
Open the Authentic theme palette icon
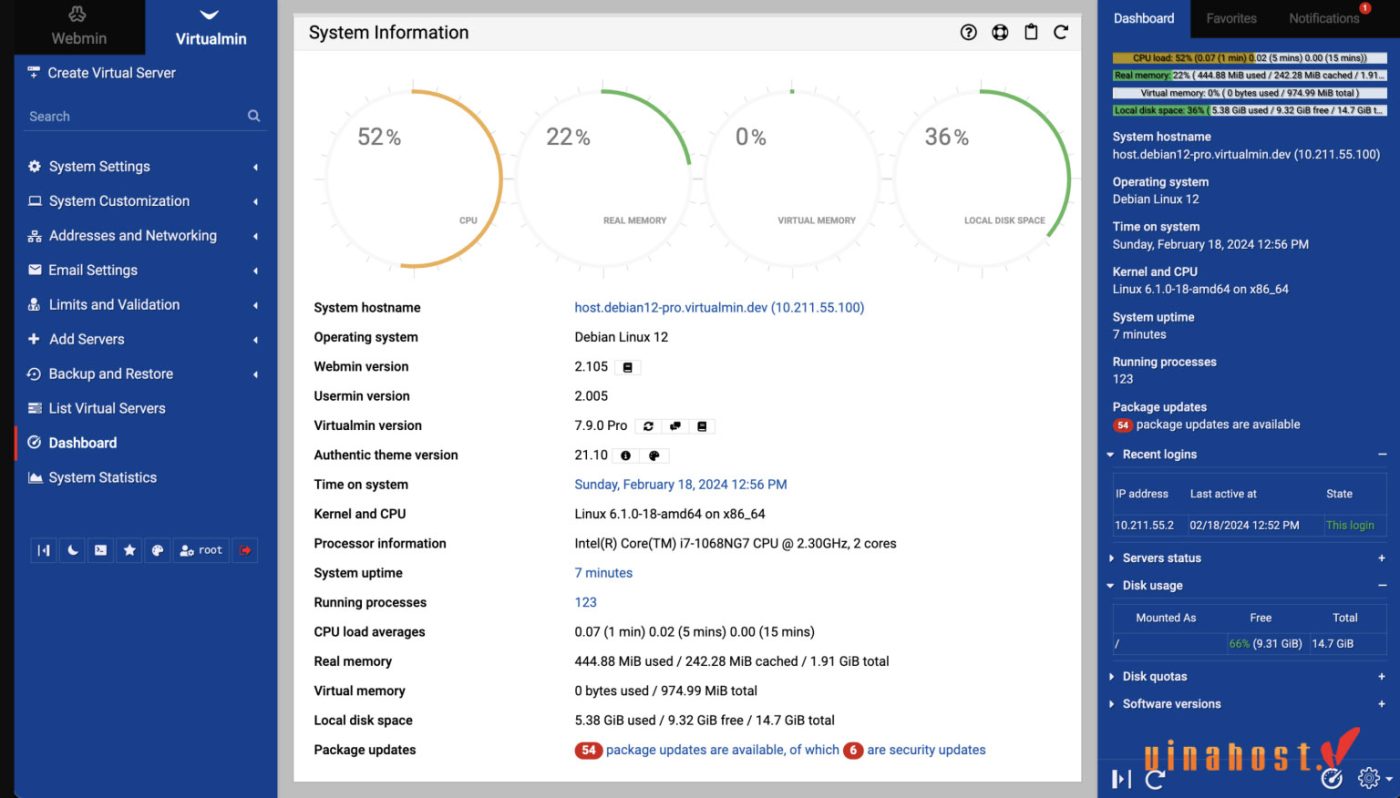pos(655,455)
